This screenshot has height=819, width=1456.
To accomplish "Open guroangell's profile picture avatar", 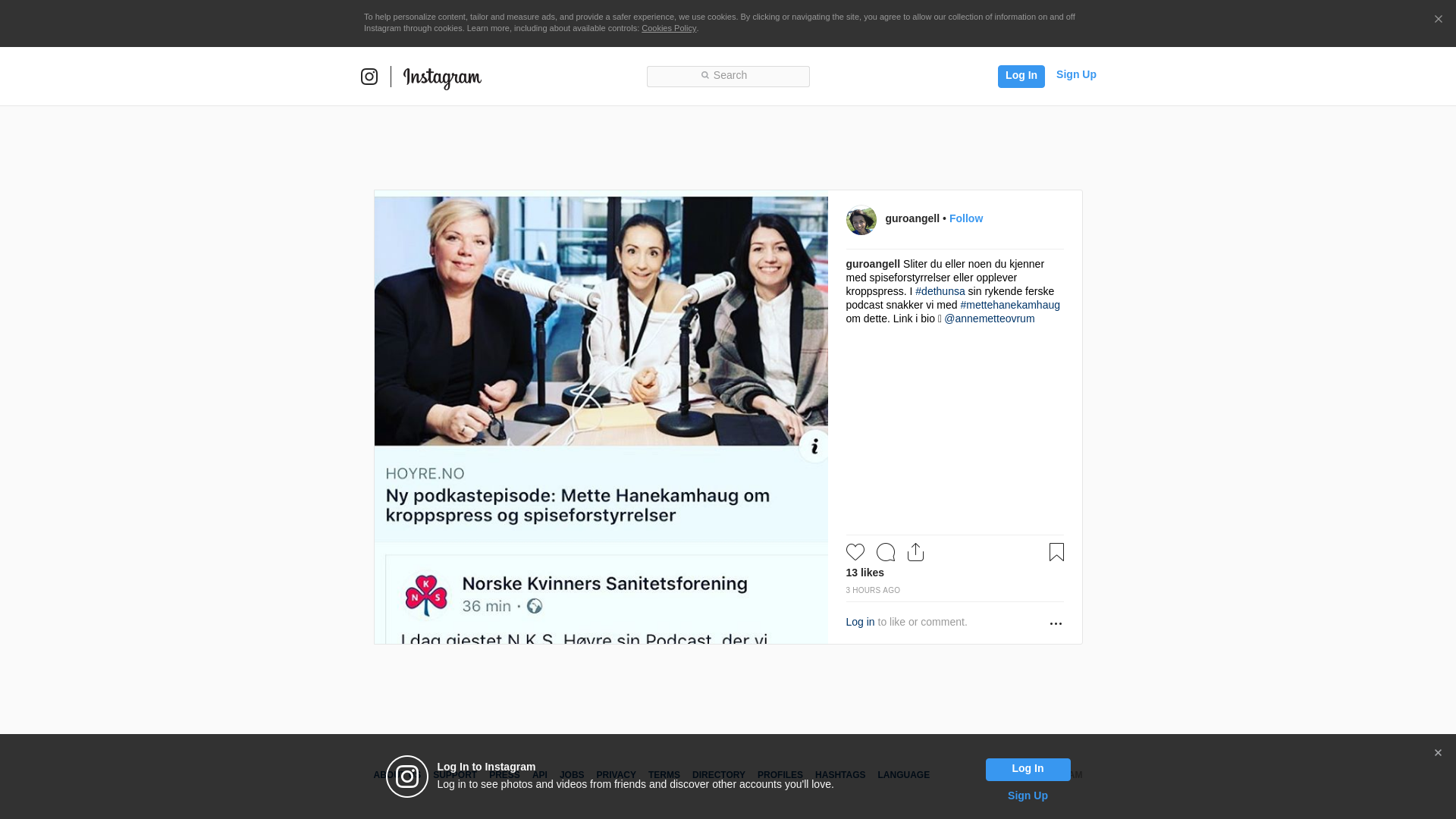I will coord(861,219).
